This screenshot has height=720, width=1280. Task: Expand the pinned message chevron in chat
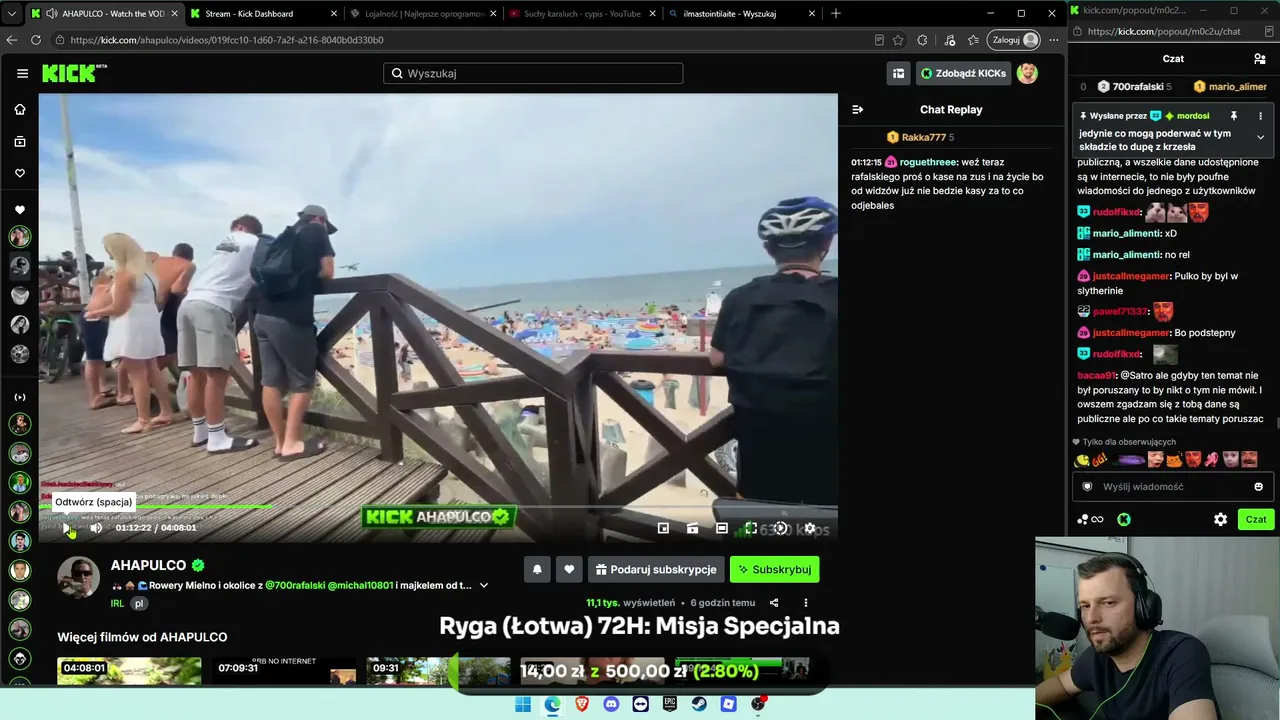(x=1260, y=137)
